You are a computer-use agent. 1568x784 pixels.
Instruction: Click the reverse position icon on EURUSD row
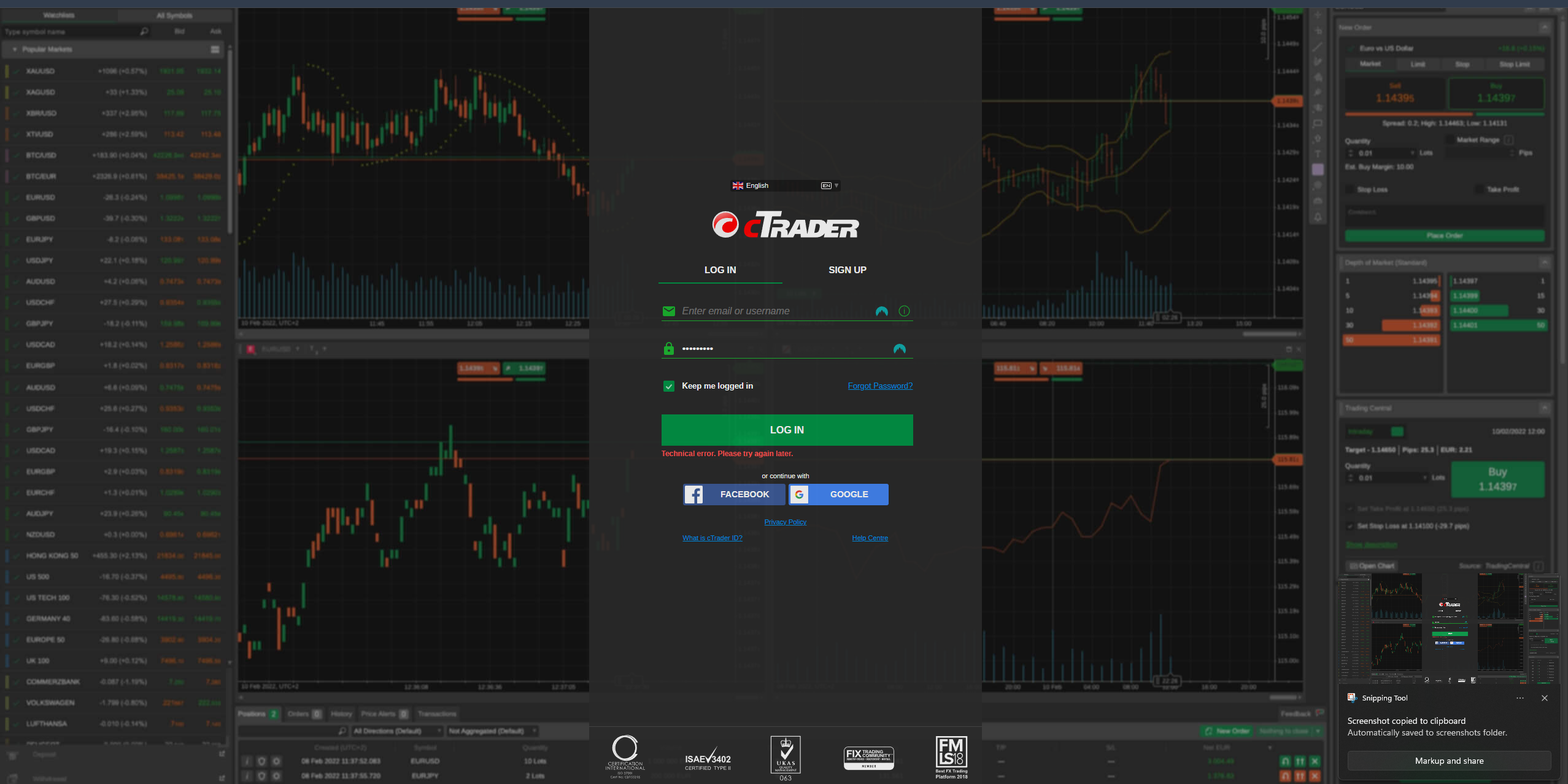(1285, 761)
